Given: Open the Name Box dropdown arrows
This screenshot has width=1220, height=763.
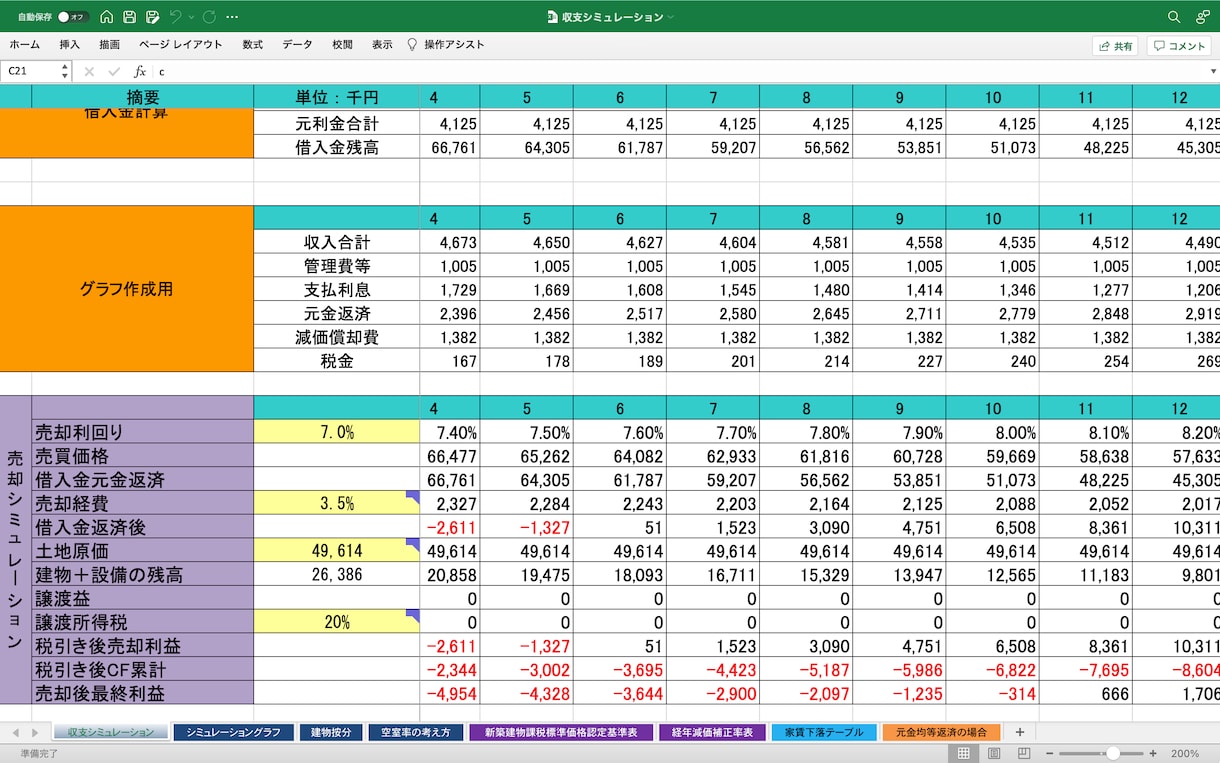Looking at the screenshot, I should (x=65, y=71).
